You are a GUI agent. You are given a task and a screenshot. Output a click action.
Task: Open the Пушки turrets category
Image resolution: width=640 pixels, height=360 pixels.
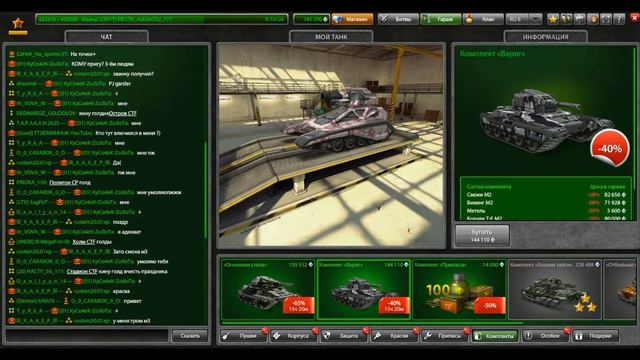click(x=243, y=336)
